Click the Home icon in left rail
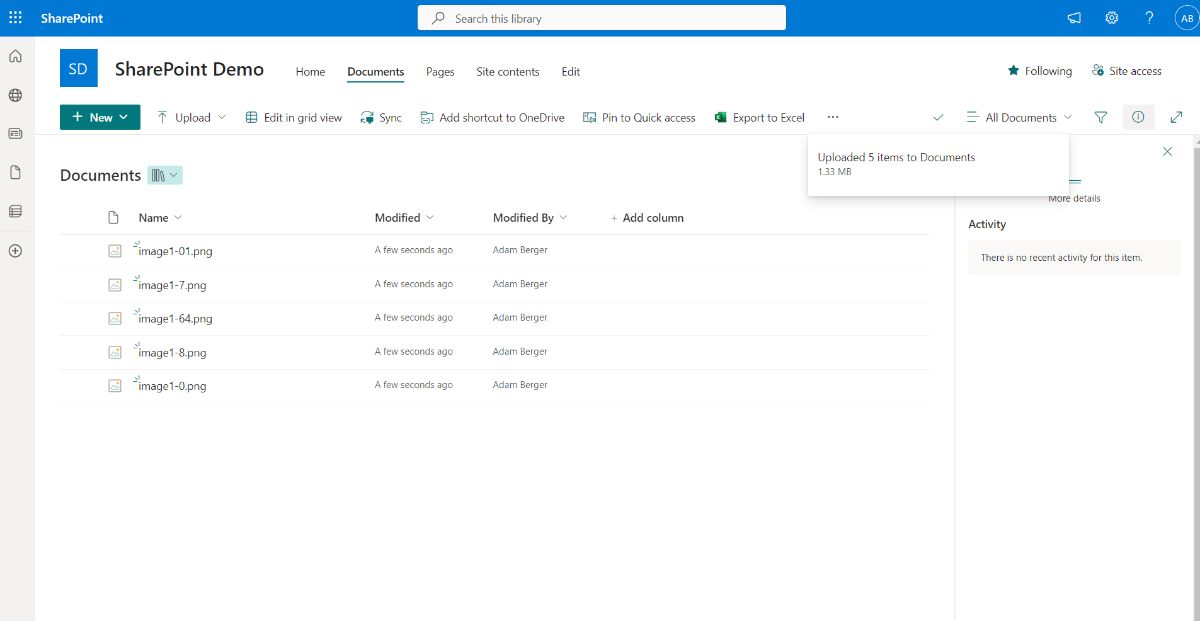Image resolution: width=1200 pixels, height=621 pixels. click(15, 57)
